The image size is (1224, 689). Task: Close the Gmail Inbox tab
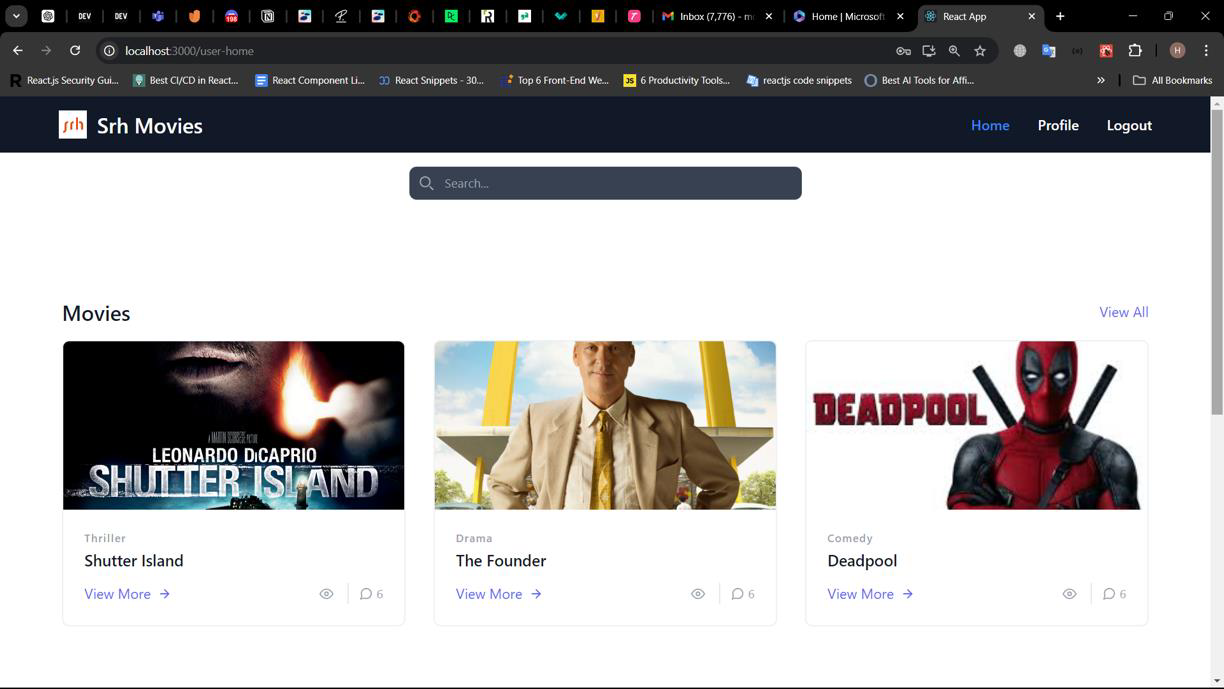click(x=769, y=16)
